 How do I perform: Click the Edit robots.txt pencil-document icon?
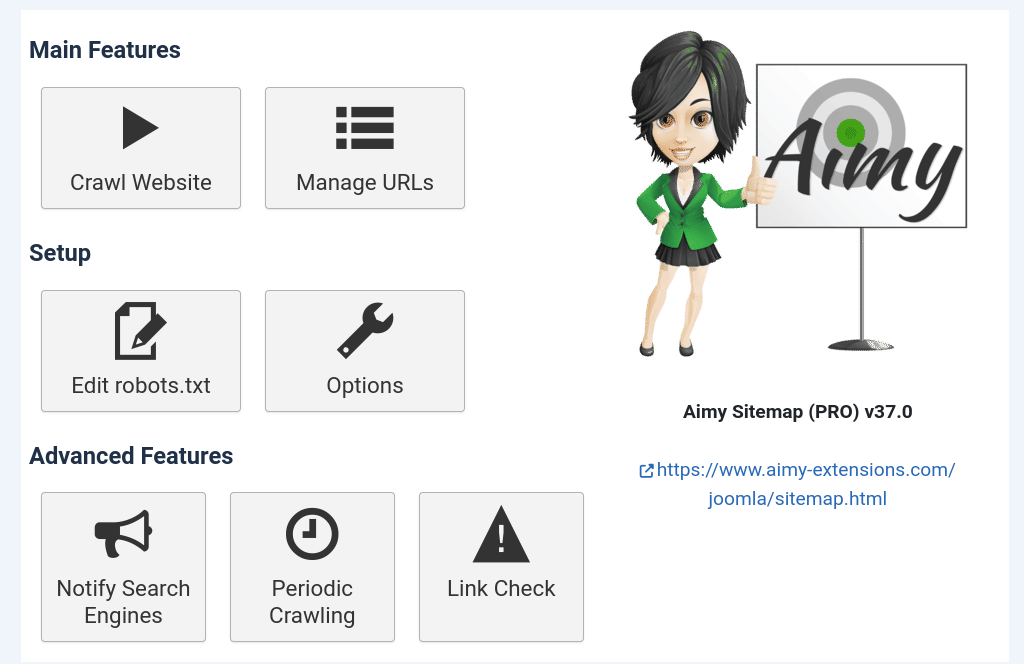click(140, 331)
